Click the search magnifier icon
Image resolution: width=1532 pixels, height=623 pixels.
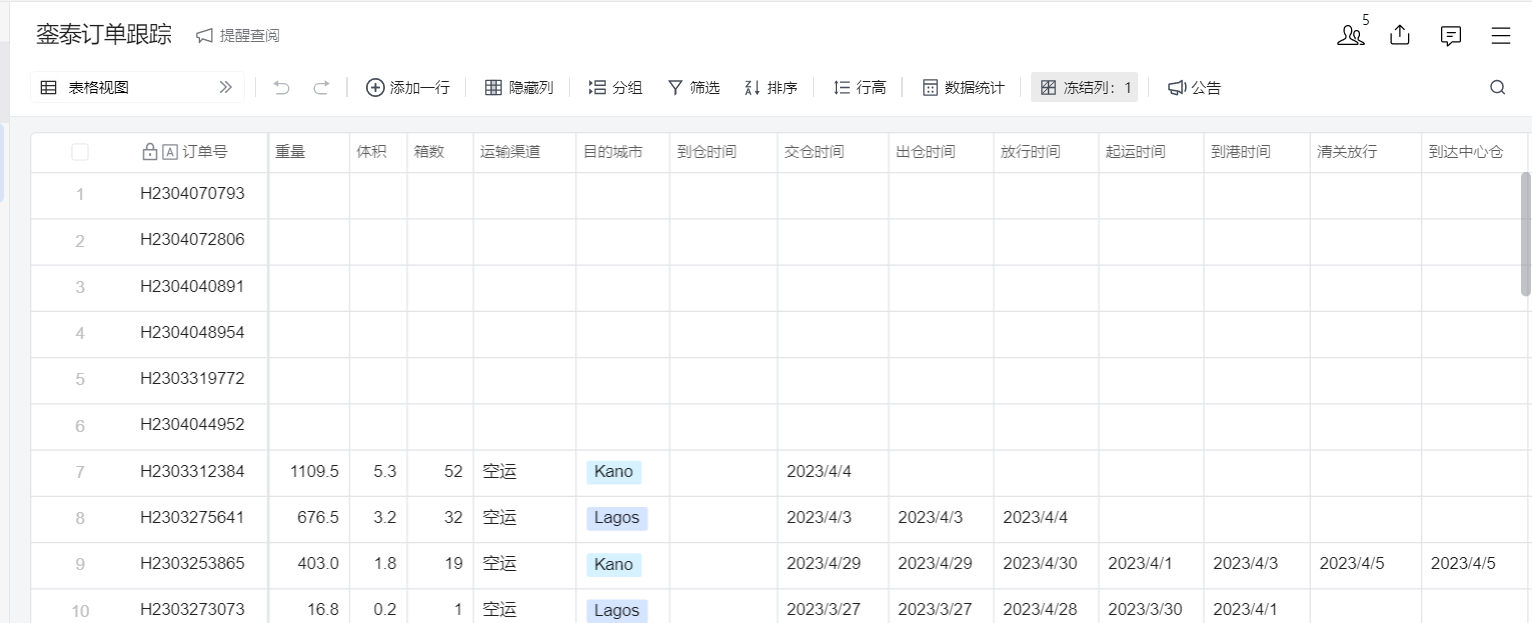pos(1497,87)
